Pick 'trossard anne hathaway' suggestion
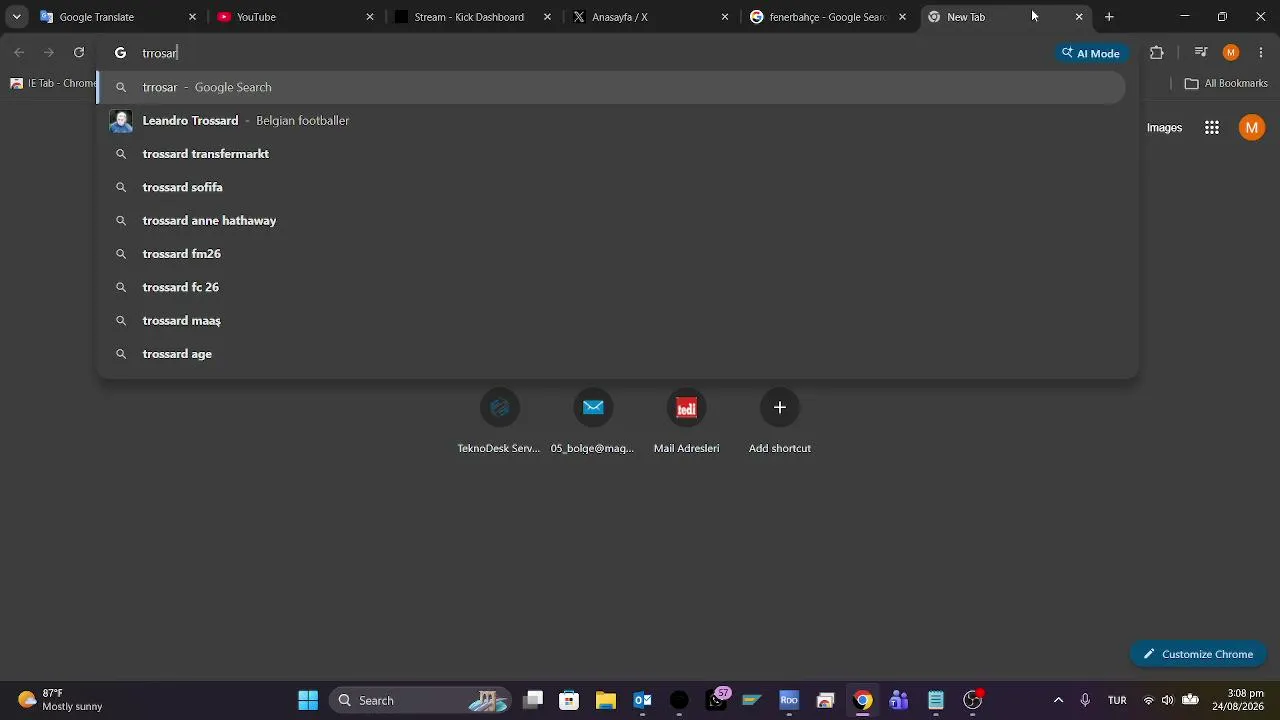The height and width of the screenshot is (720, 1280). tap(611, 220)
